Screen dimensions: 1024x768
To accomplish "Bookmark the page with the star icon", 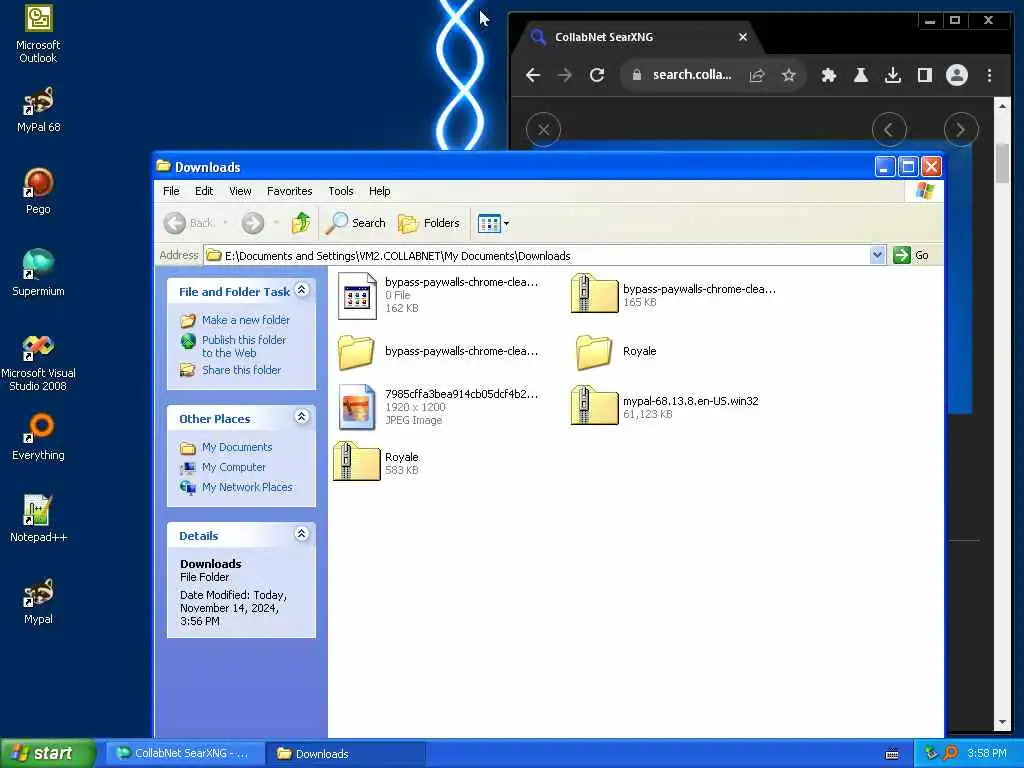I will (x=789, y=75).
